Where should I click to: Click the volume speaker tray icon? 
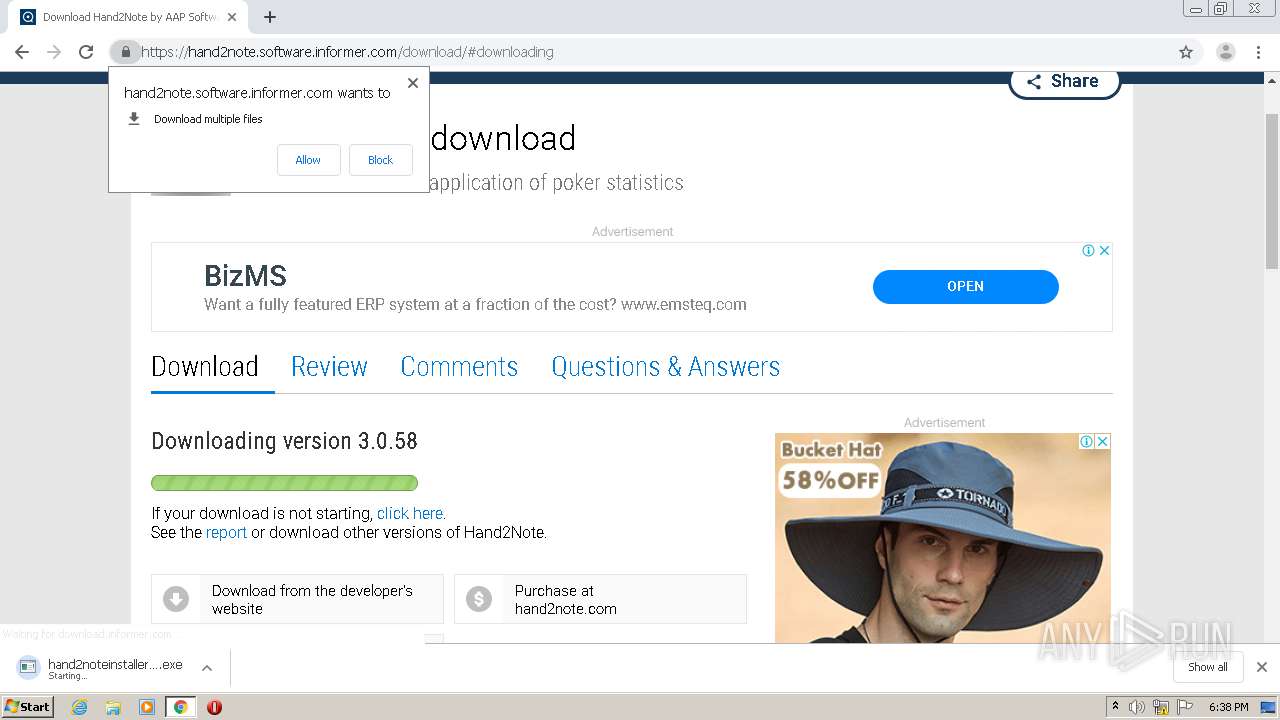point(1137,707)
